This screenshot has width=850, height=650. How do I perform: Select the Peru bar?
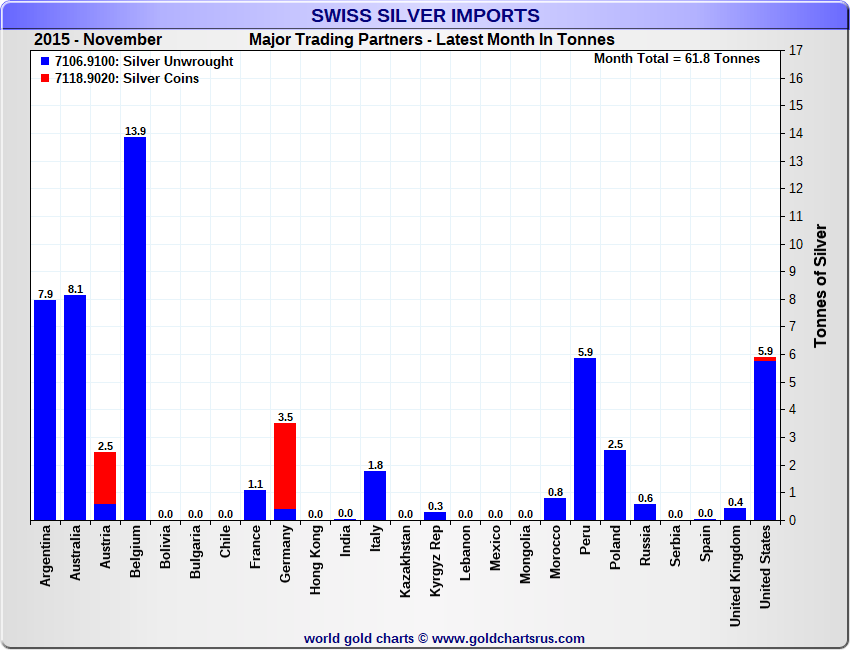pos(585,439)
